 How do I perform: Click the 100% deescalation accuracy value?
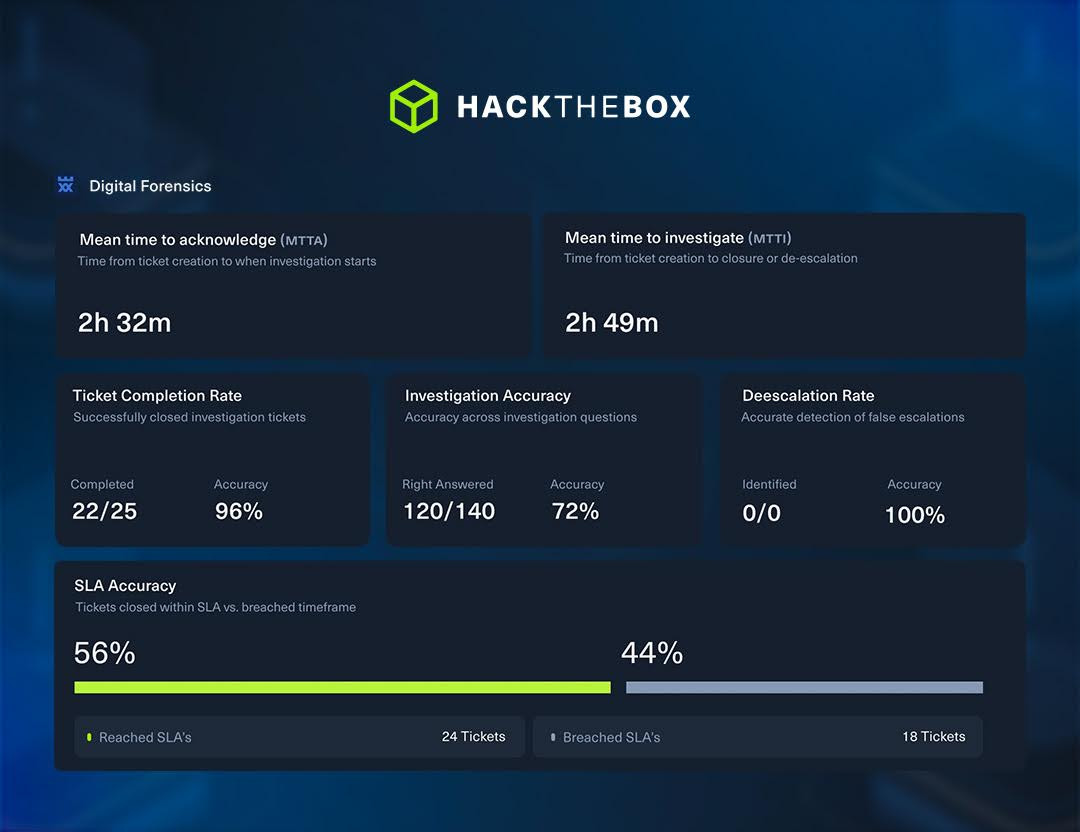(x=914, y=515)
